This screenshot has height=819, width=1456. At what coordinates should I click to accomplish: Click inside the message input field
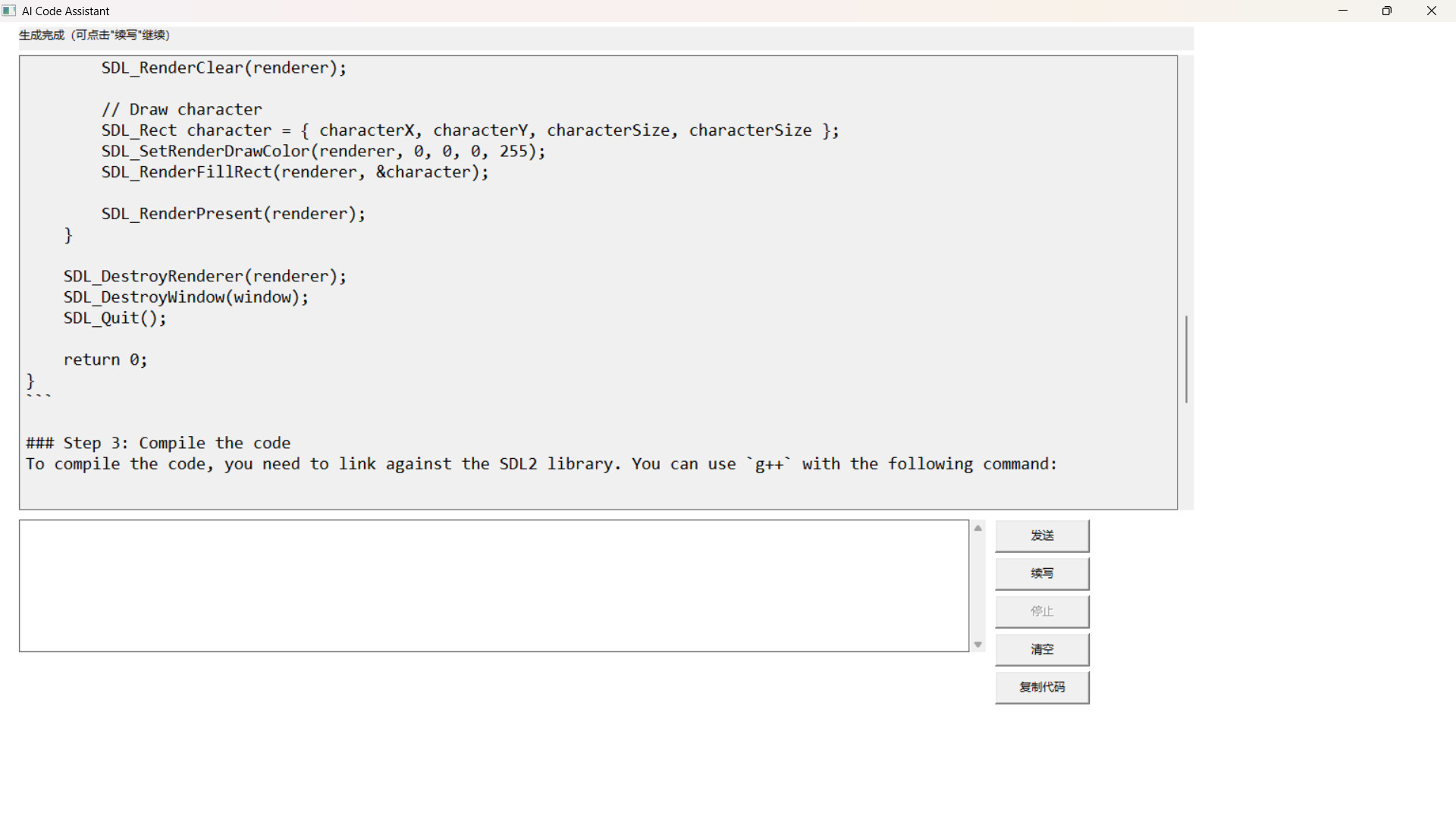pyautogui.click(x=493, y=585)
